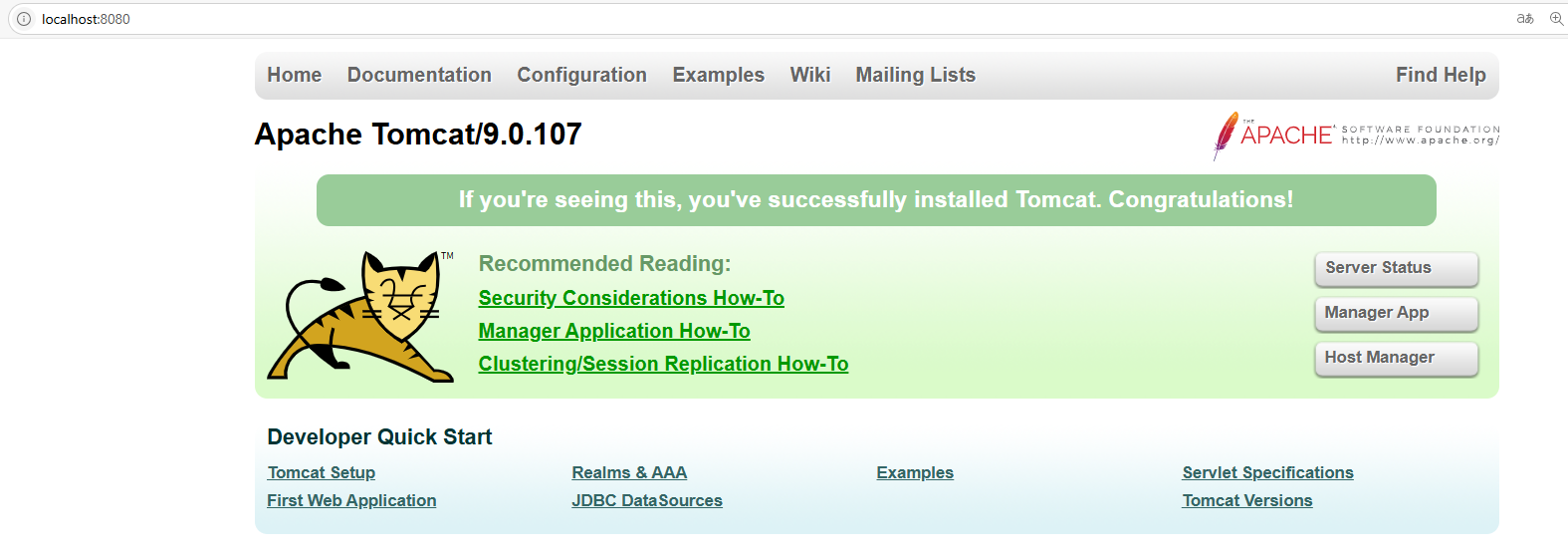The width and height of the screenshot is (1568, 555).
Task: Select Examples in the top navigation bar
Action: tap(718, 75)
